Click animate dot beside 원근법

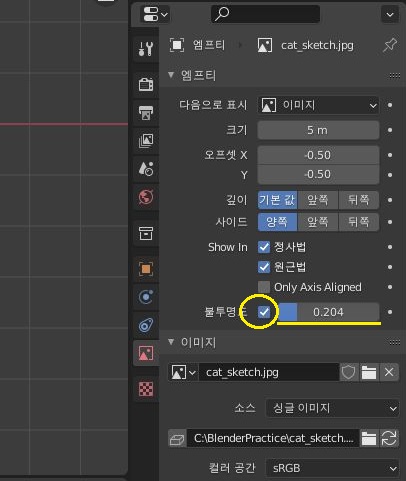coord(390,267)
